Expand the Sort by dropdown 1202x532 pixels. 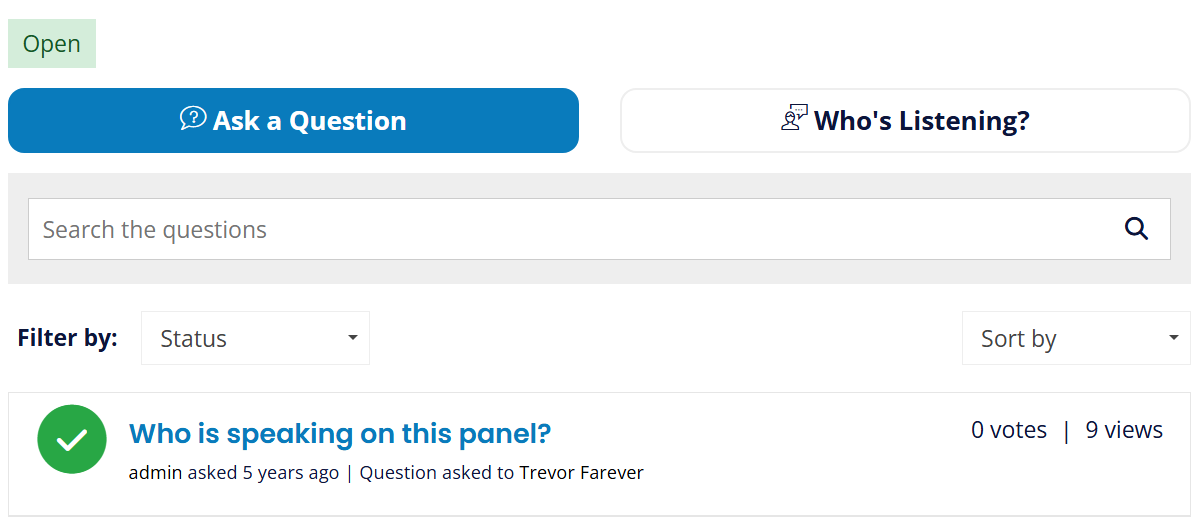pyautogui.click(x=1076, y=338)
